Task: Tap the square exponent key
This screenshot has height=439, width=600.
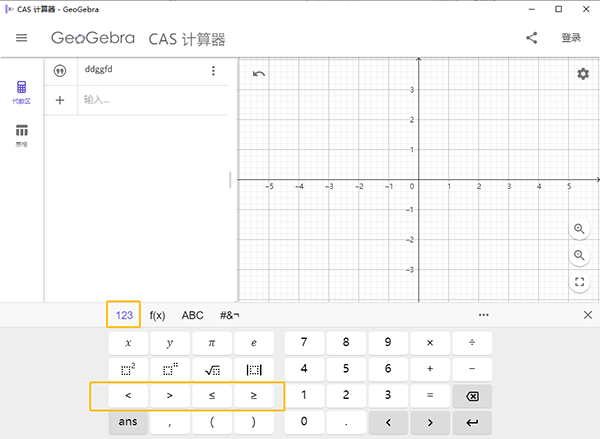Action: point(128,369)
